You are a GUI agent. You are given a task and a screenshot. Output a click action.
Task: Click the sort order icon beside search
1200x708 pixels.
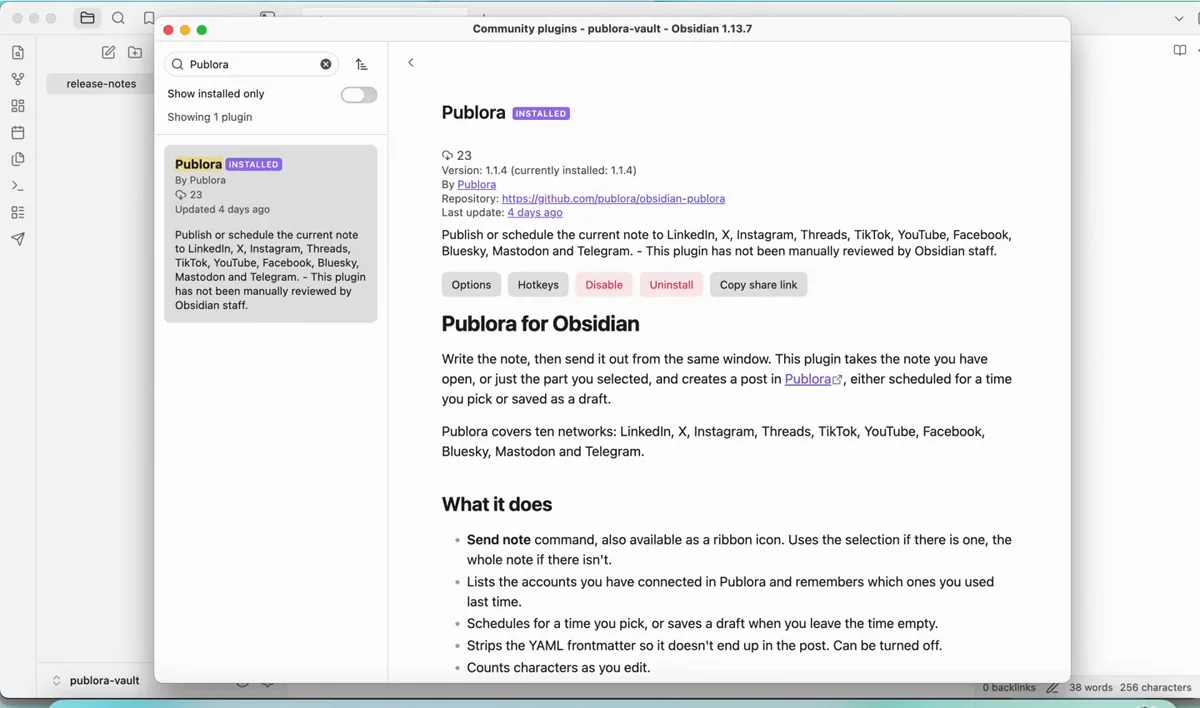click(x=362, y=64)
